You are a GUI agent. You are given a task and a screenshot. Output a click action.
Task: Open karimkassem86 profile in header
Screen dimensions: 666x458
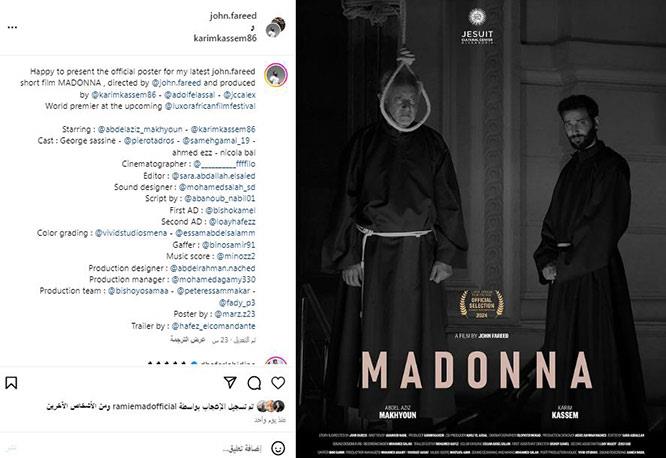(x=225, y=38)
